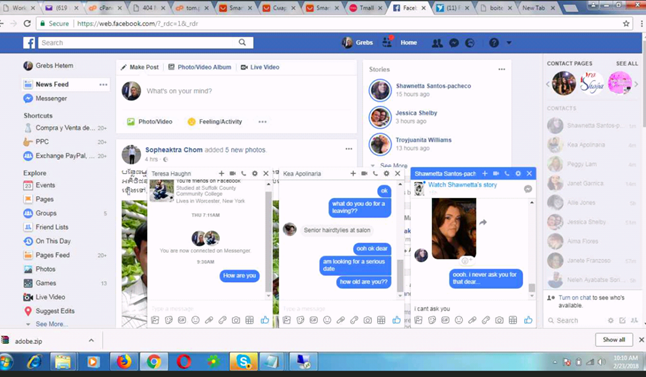The width and height of the screenshot is (646, 377).
Task: Open Make Post tab
Action: point(140,67)
